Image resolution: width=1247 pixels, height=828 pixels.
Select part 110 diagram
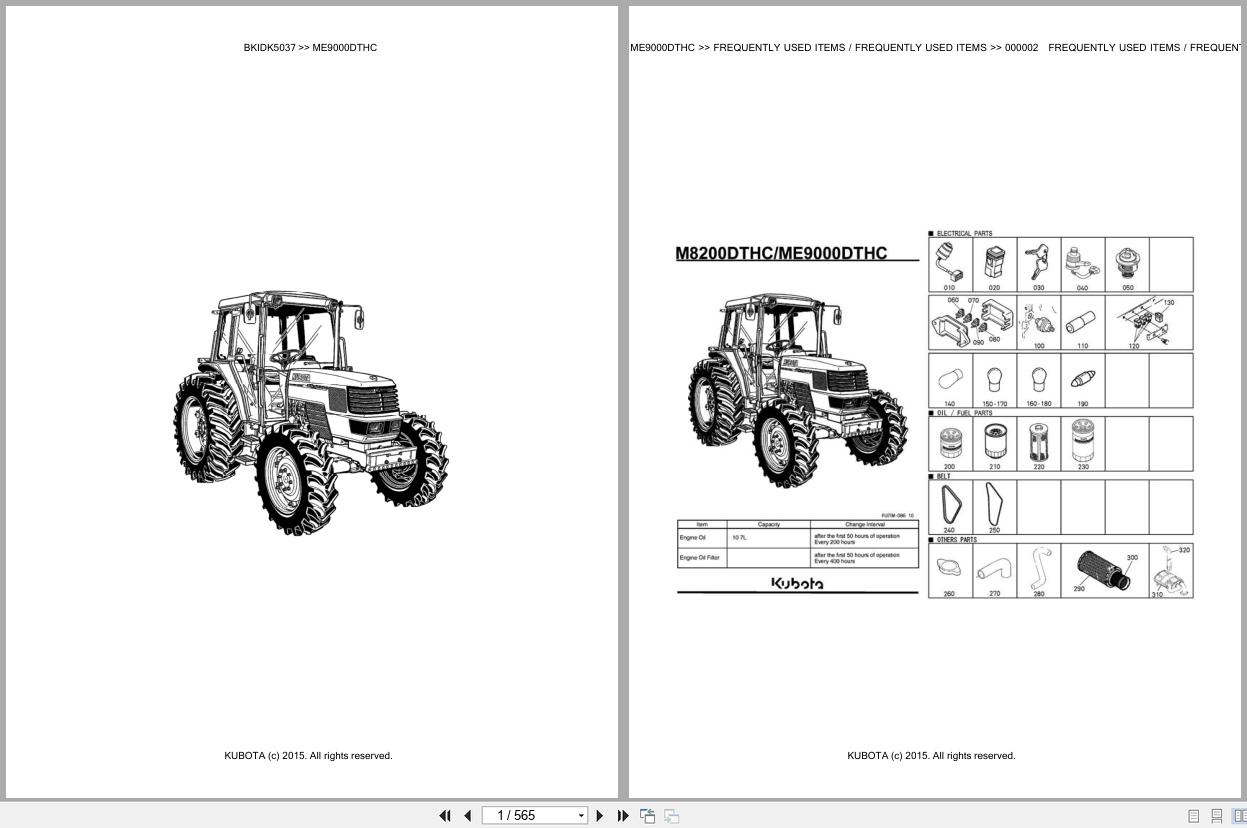(x=1082, y=322)
